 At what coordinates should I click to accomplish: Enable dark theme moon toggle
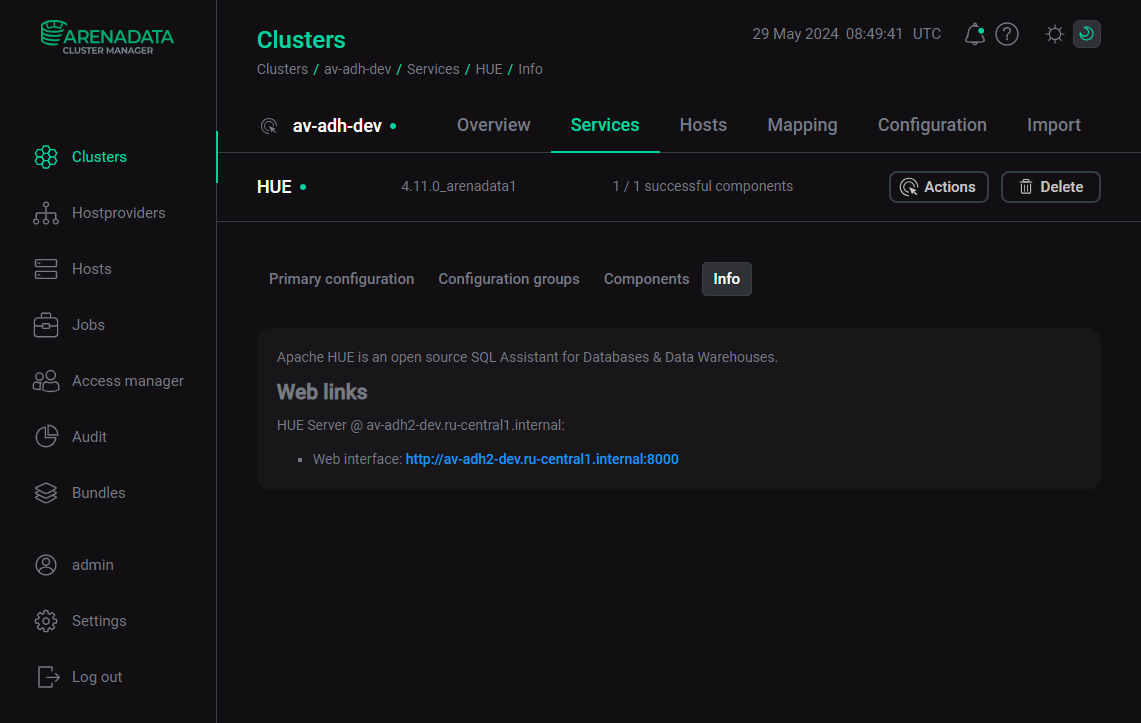tap(1087, 35)
